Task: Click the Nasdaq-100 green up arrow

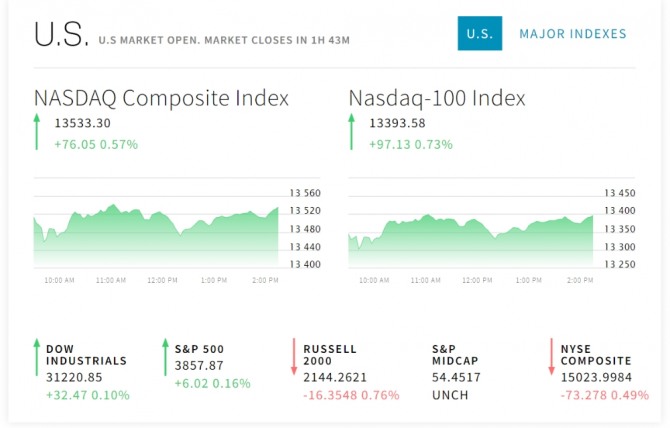Action: [x=351, y=132]
